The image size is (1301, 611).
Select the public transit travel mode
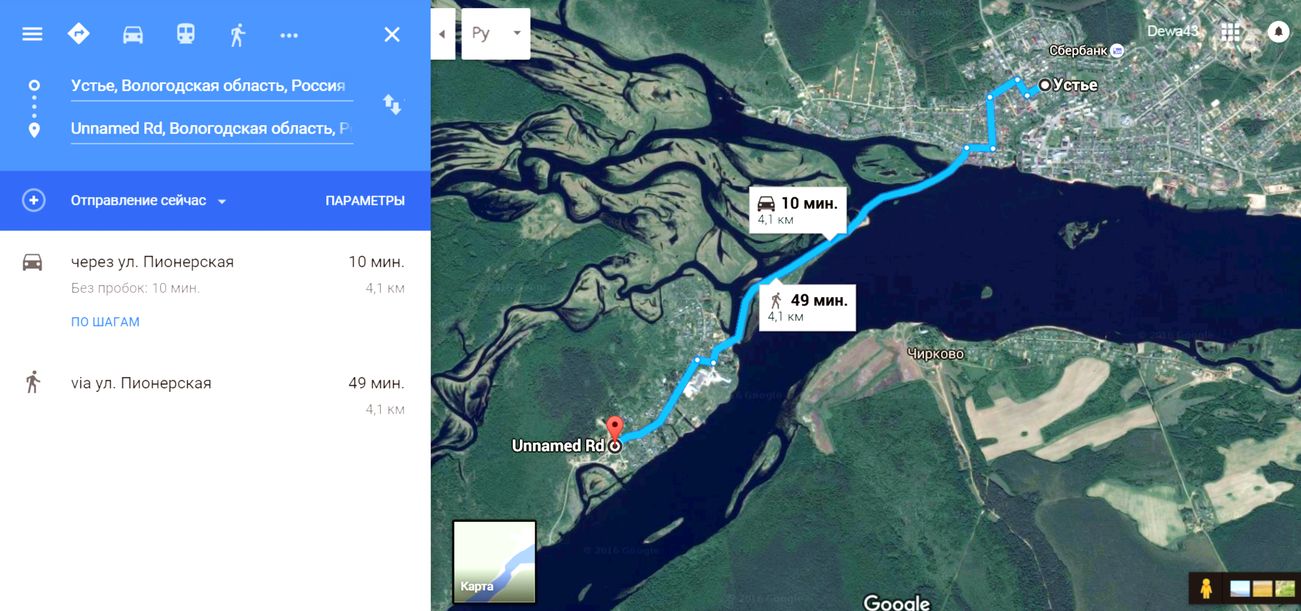(186, 34)
